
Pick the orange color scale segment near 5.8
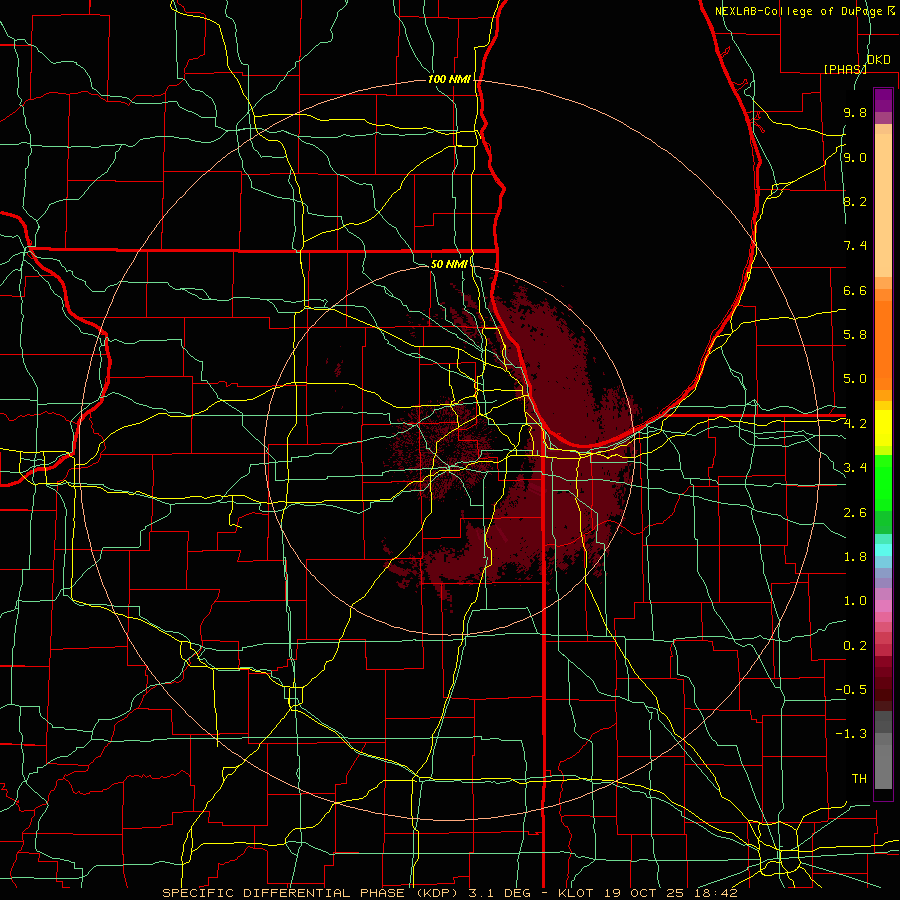883,345
